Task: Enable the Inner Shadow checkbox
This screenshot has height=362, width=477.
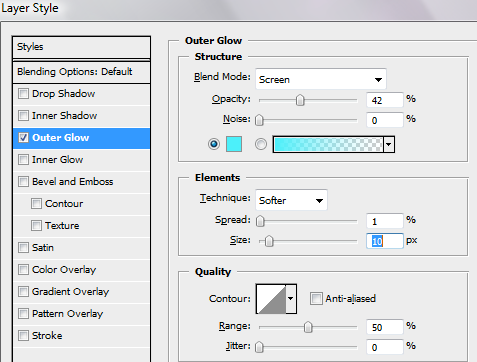Action: [23, 116]
